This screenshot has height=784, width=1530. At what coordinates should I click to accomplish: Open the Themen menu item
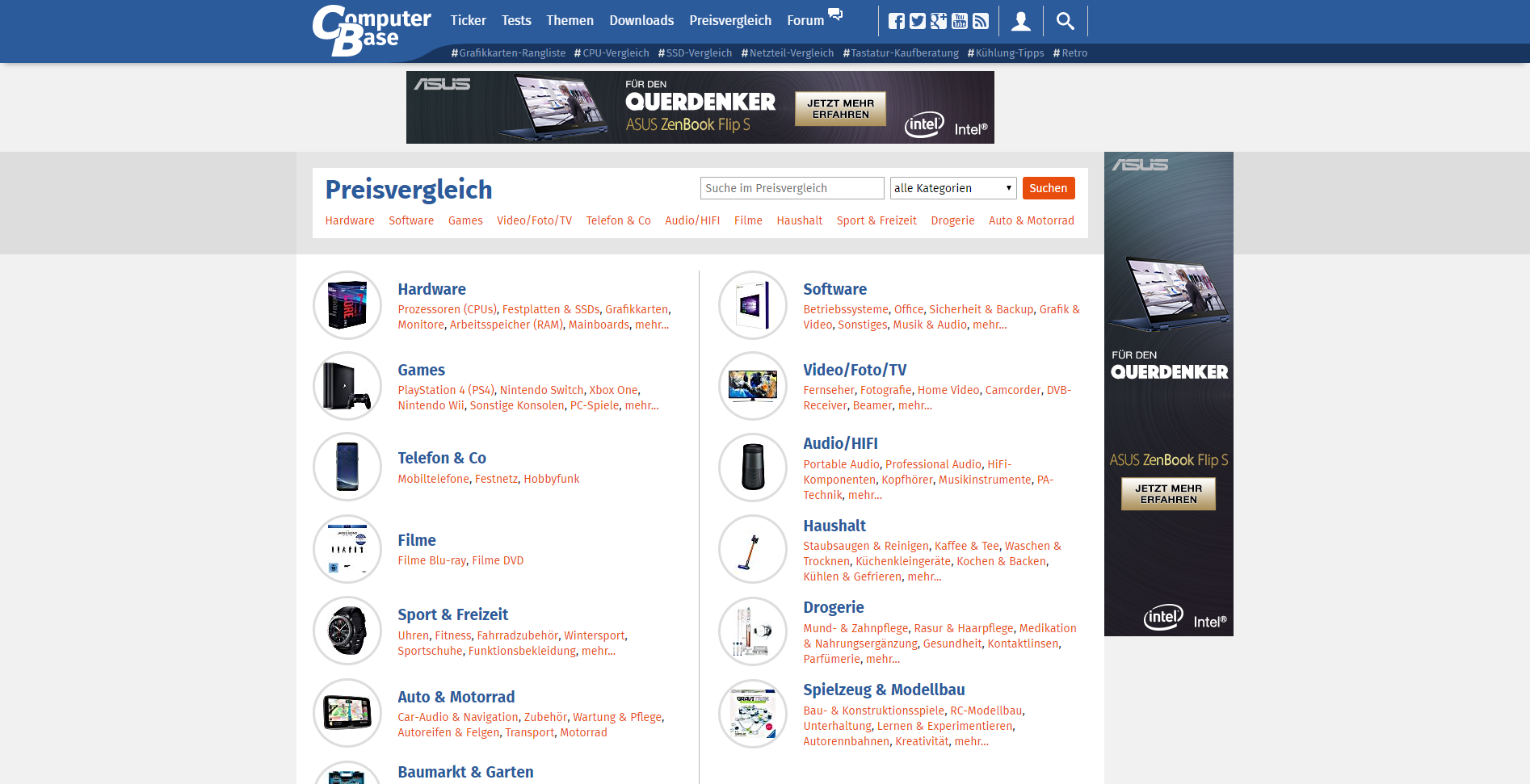point(570,21)
